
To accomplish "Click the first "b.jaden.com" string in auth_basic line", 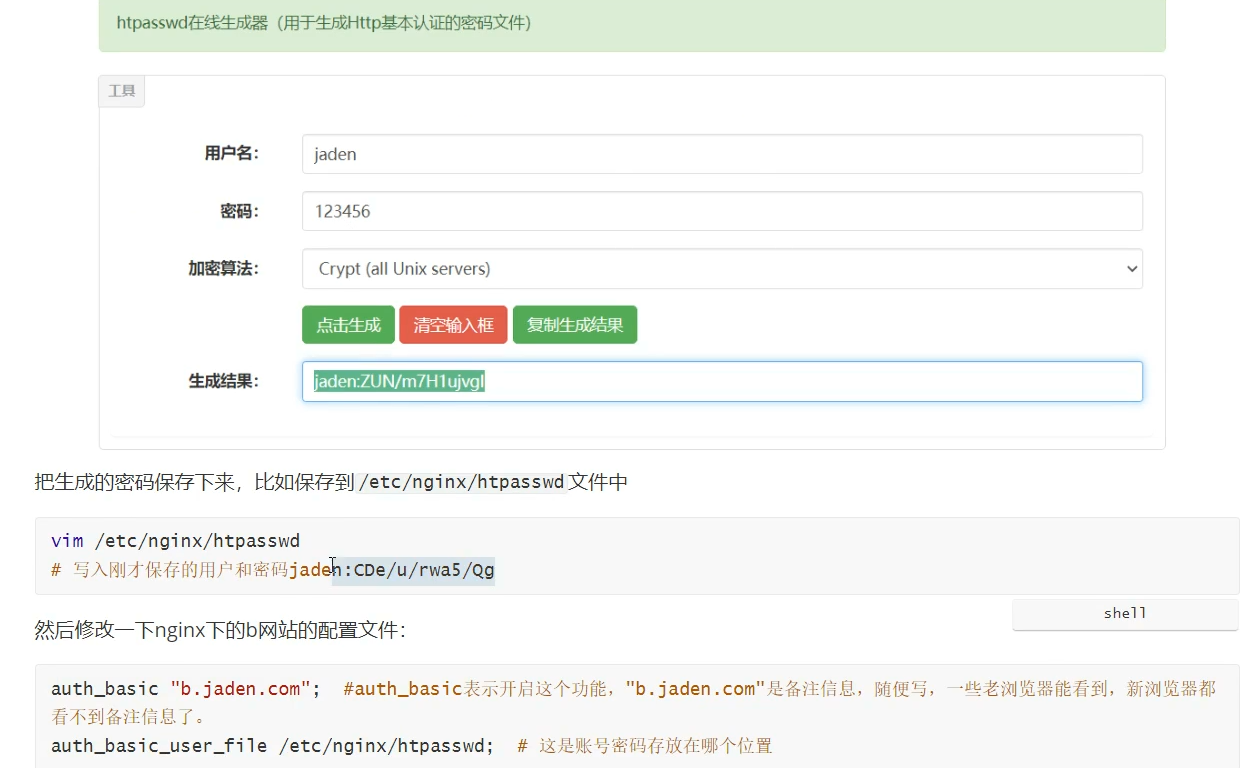I will tap(240, 689).
